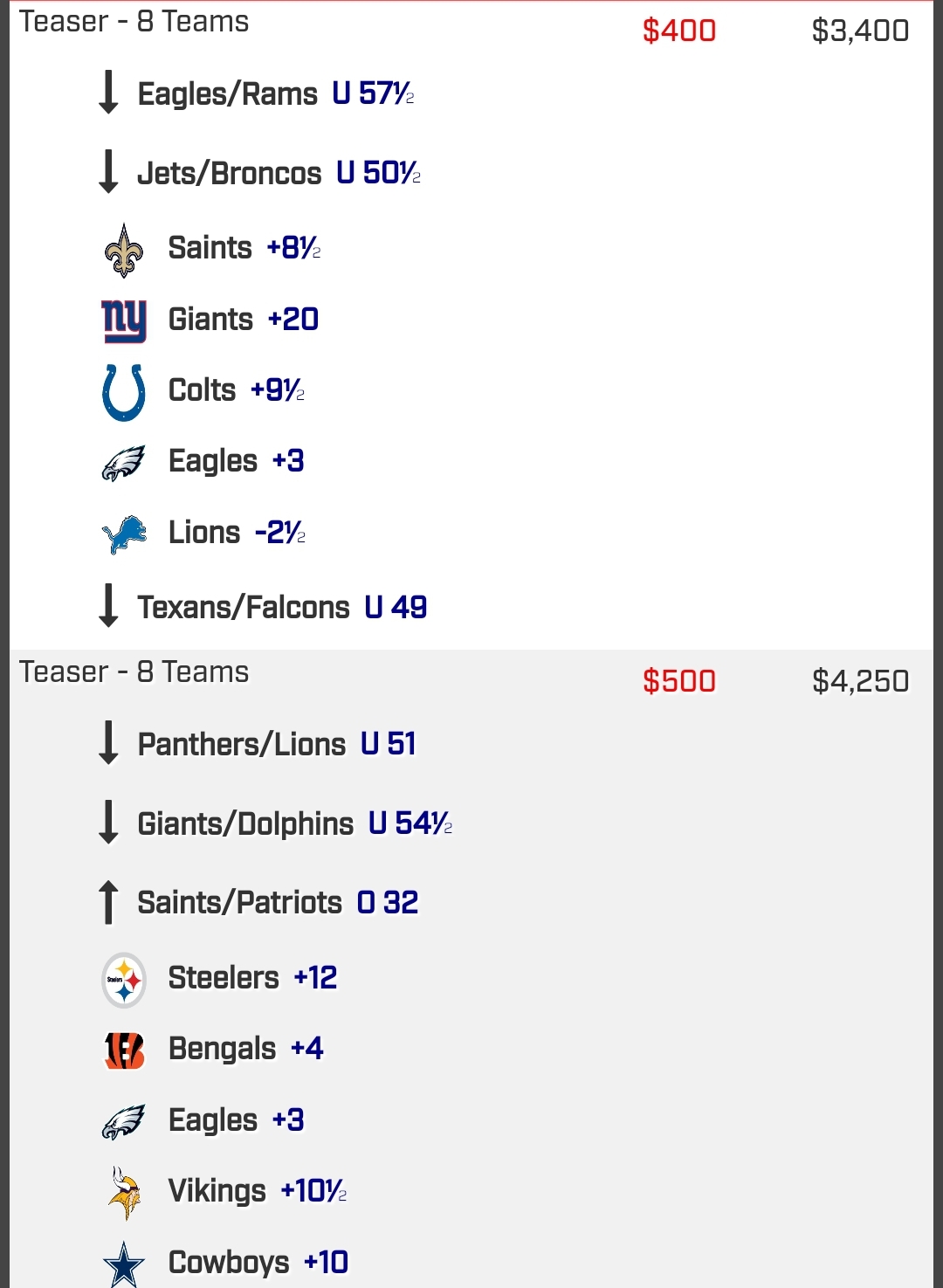943x1288 pixels.
Task: Click the $4,250 payout amount
Action: pos(860,681)
